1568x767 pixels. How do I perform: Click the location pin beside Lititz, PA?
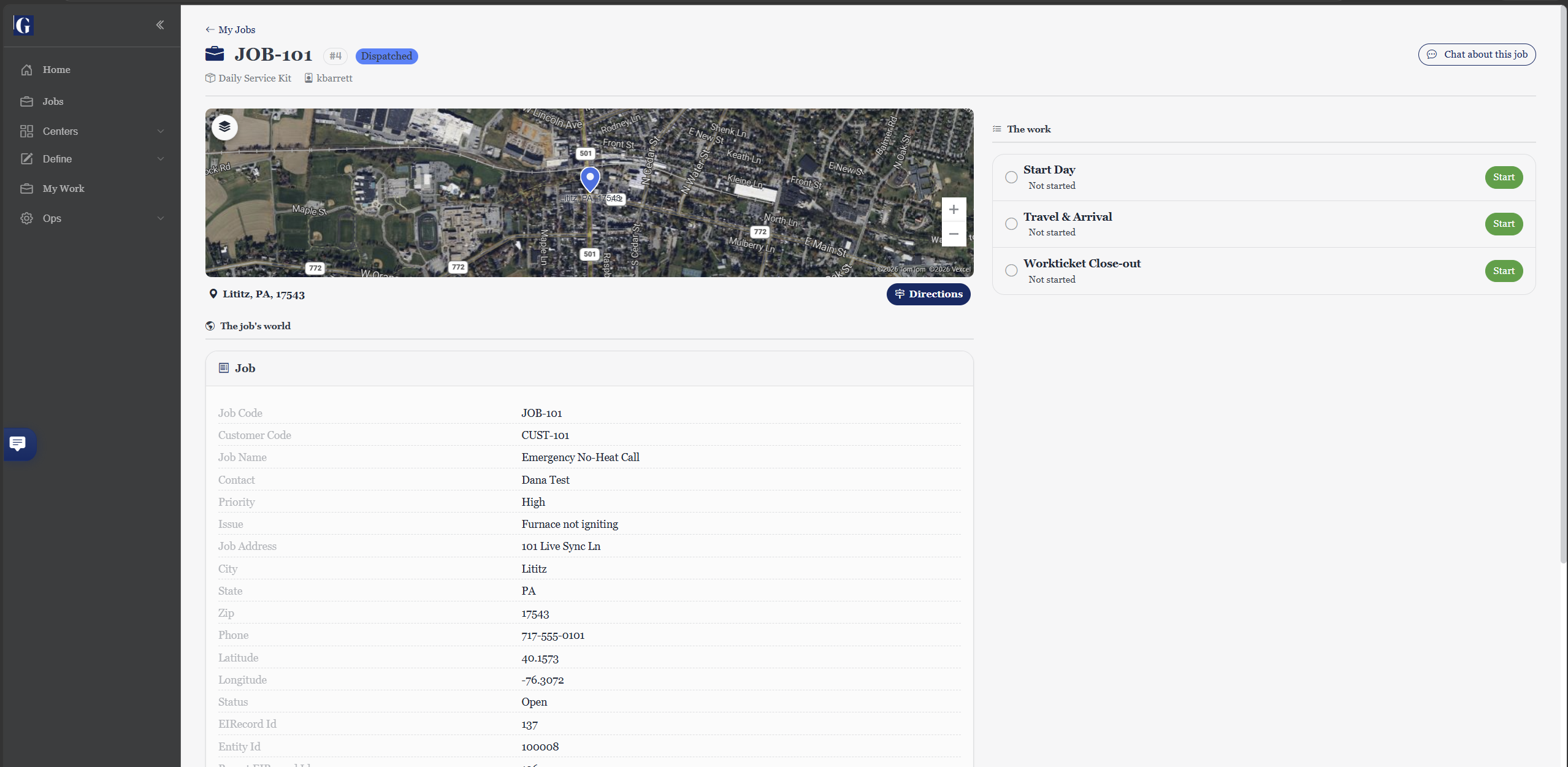tap(213, 294)
